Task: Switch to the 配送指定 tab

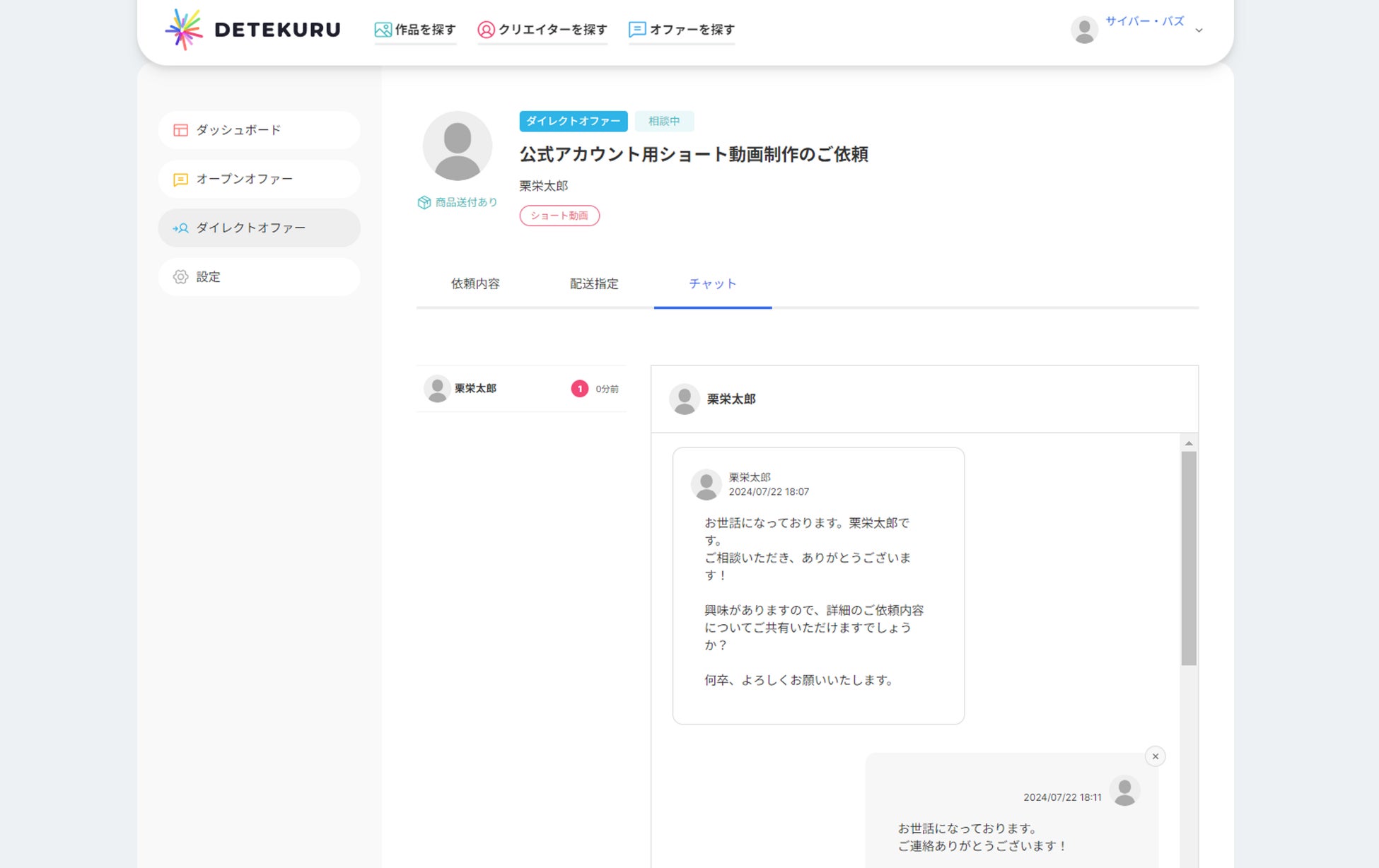Action: (x=594, y=284)
